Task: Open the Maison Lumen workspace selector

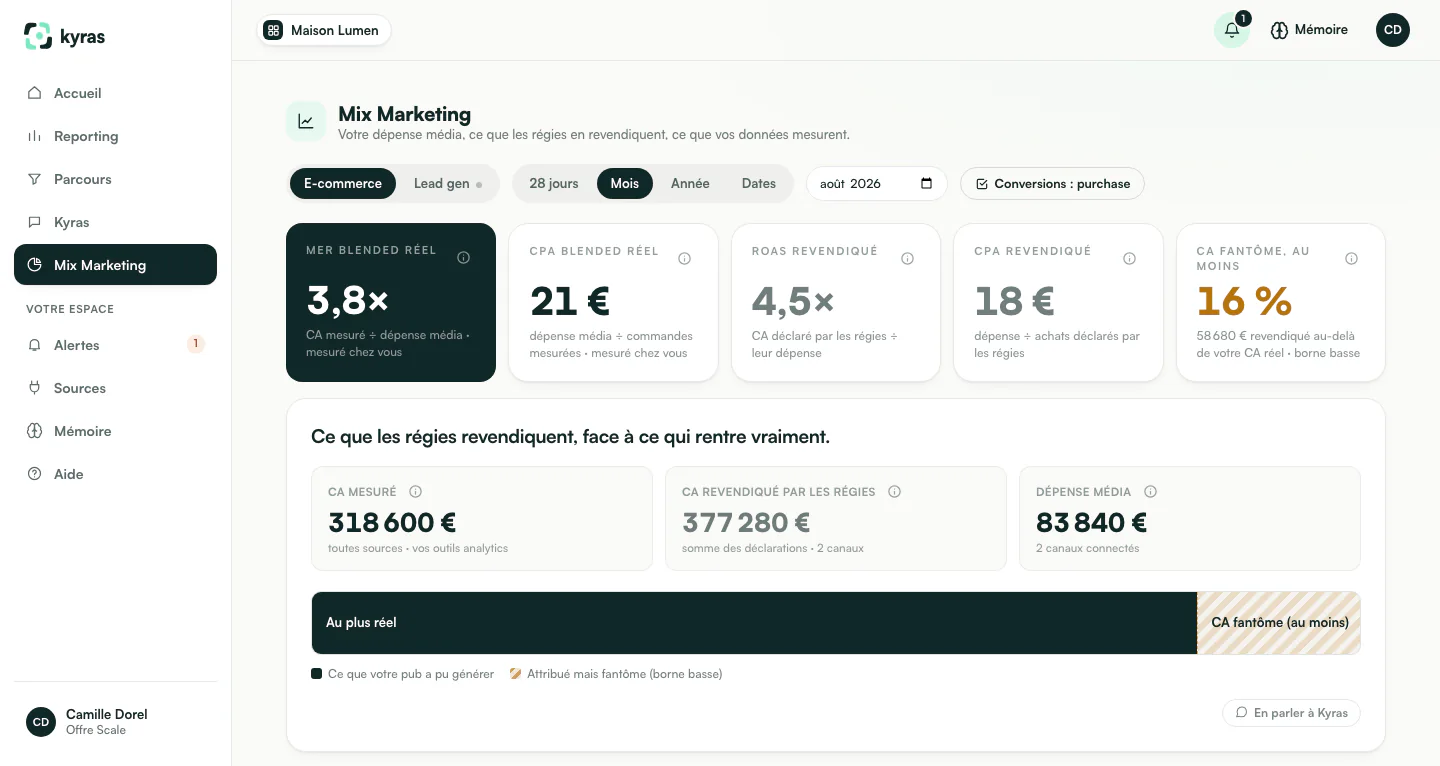Action: click(x=324, y=30)
